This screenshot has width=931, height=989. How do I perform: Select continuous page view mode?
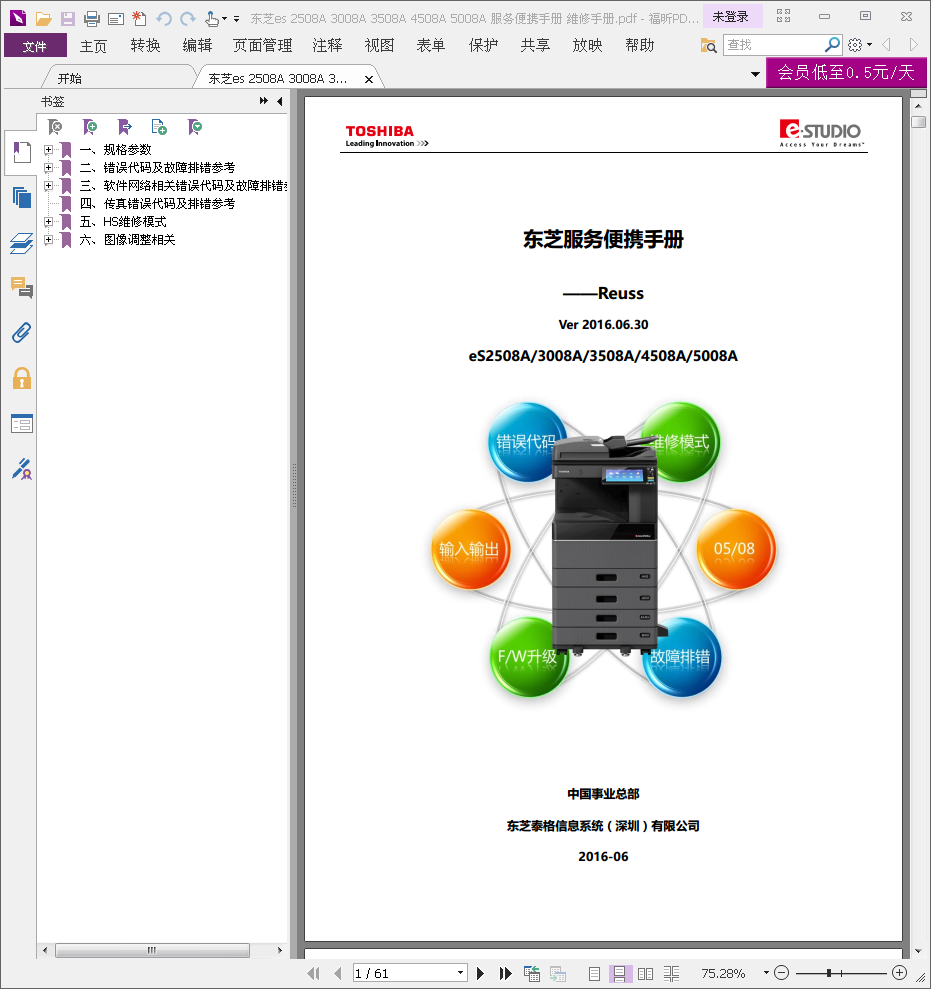click(x=619, y=974)
